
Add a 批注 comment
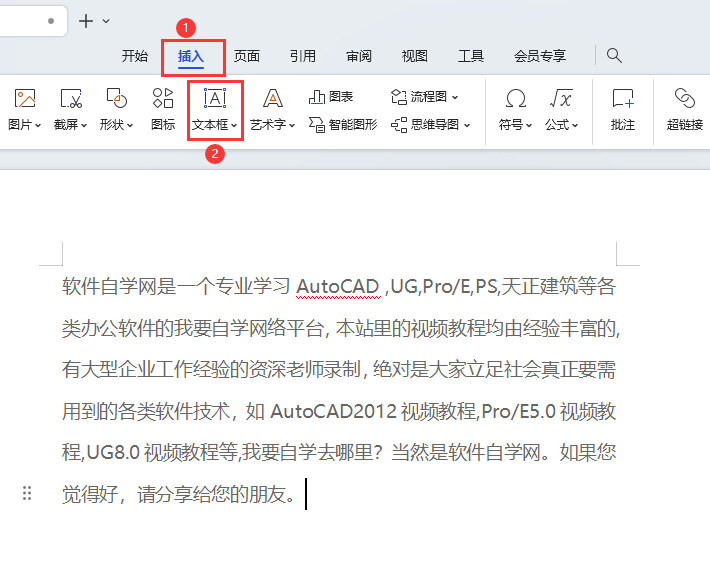(x=623, y=109)
